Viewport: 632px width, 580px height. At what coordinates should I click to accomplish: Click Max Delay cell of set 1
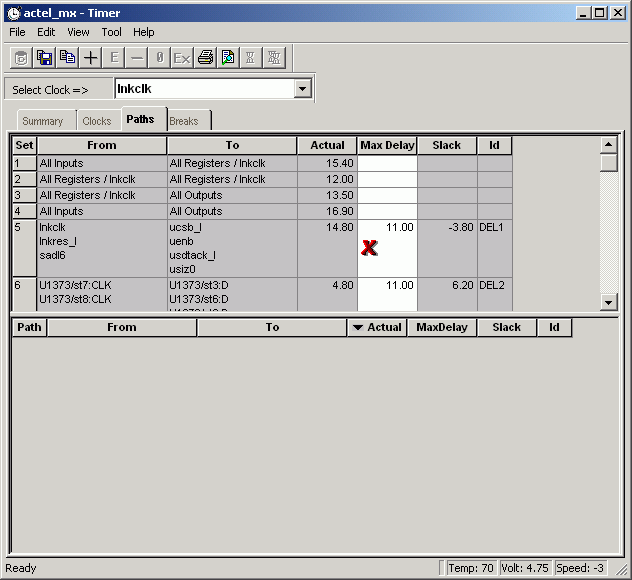pyautogui.click(x=387, y=163)
